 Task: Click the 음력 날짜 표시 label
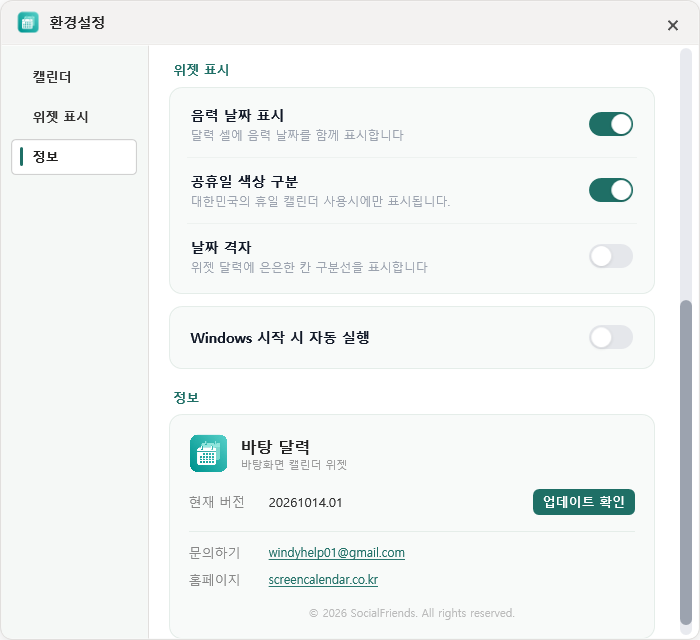coord(237,116)
